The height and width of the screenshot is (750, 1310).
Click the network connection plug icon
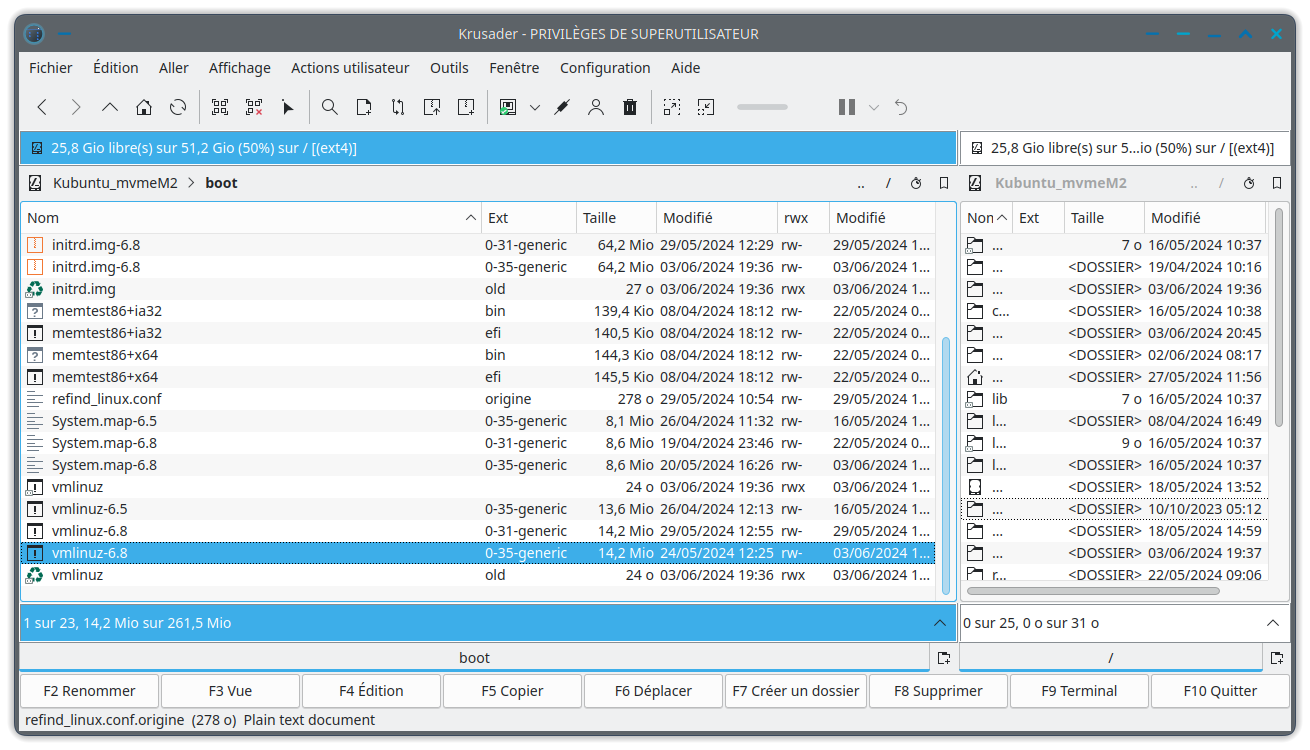562,107
